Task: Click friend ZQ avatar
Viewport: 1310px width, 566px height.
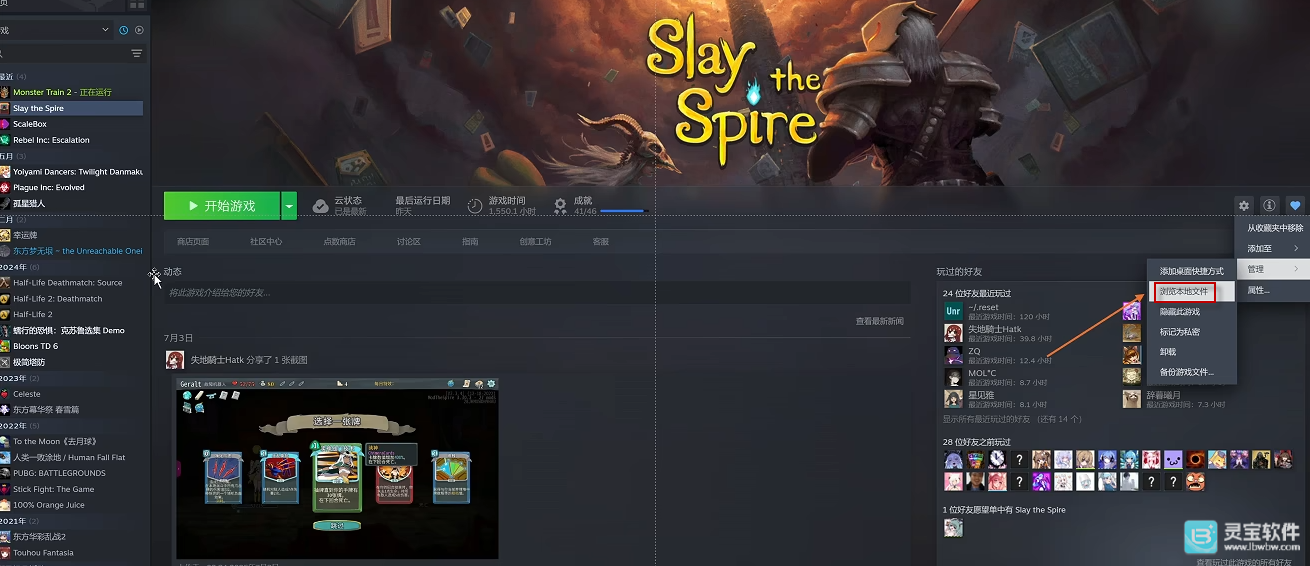Action: point(953,355)
